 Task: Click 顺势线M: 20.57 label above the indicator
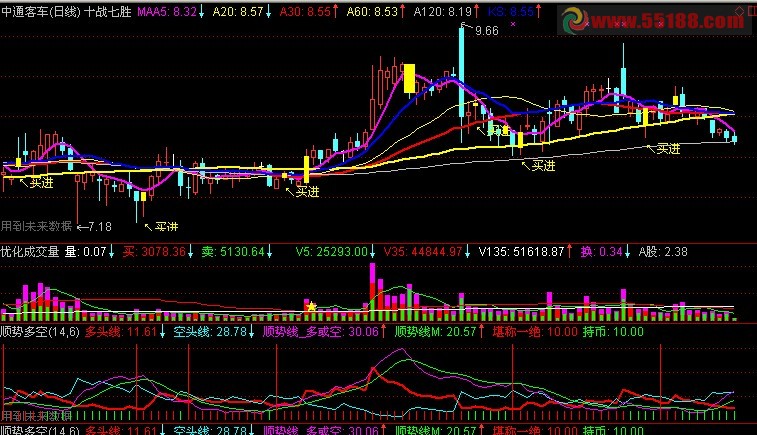pos(435,332)
